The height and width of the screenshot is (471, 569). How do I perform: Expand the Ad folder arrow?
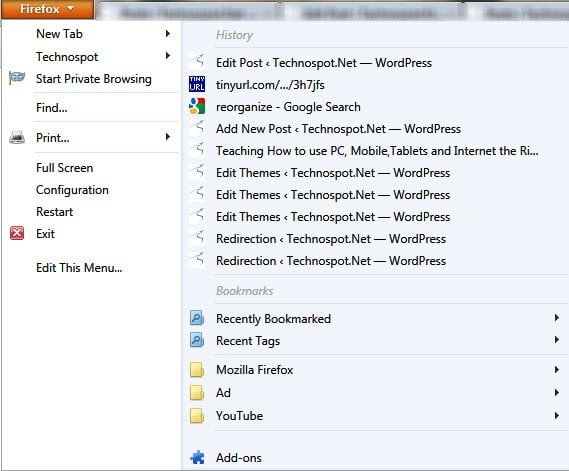[x=557, y=393]
